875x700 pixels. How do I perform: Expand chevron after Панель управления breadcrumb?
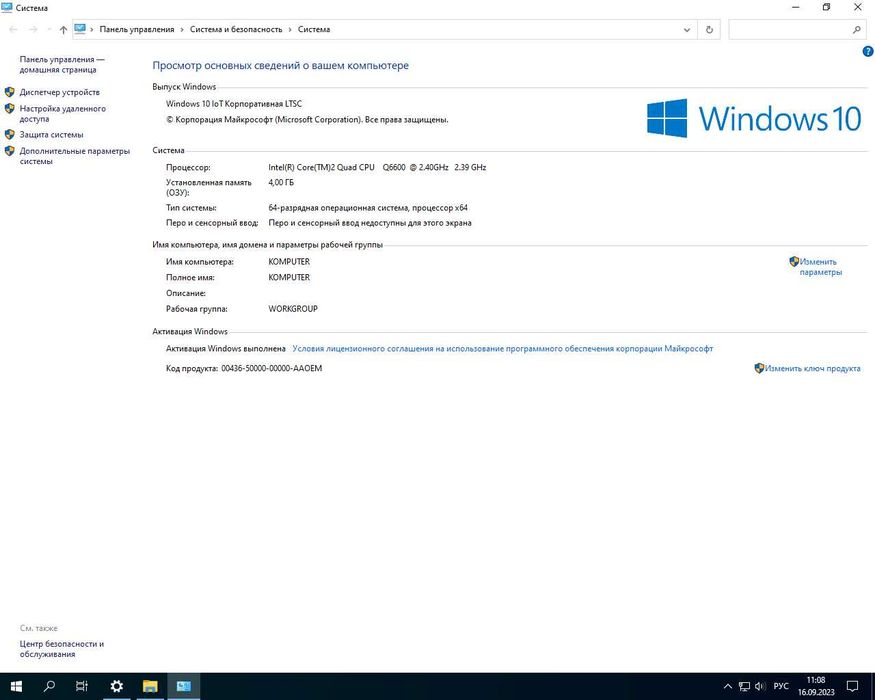tap(182, 30)
